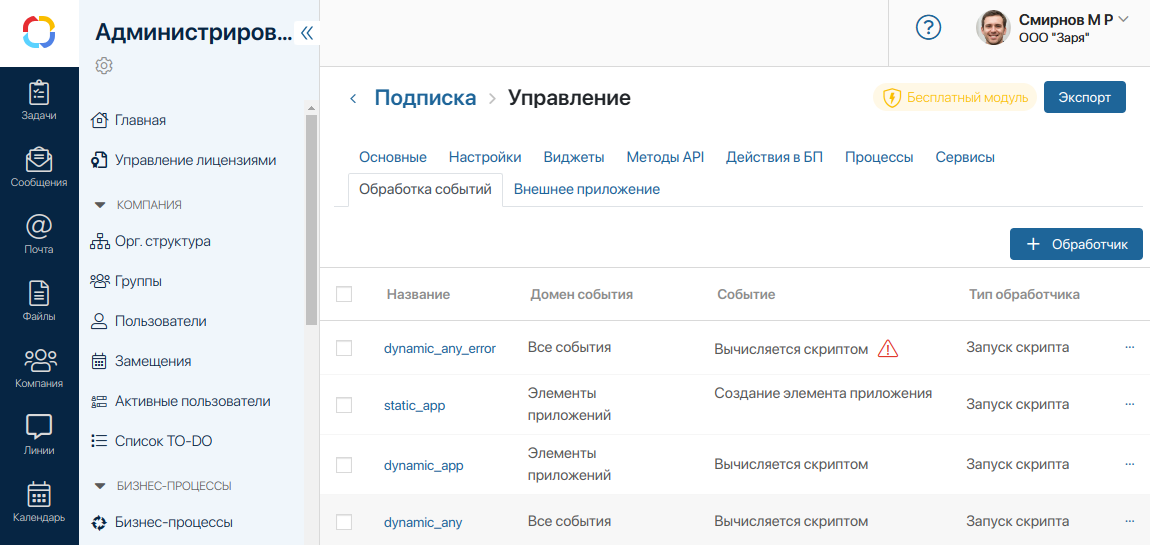
Task: Collapse the administration panel with double-chevron
Action: [x=307, y=33]
